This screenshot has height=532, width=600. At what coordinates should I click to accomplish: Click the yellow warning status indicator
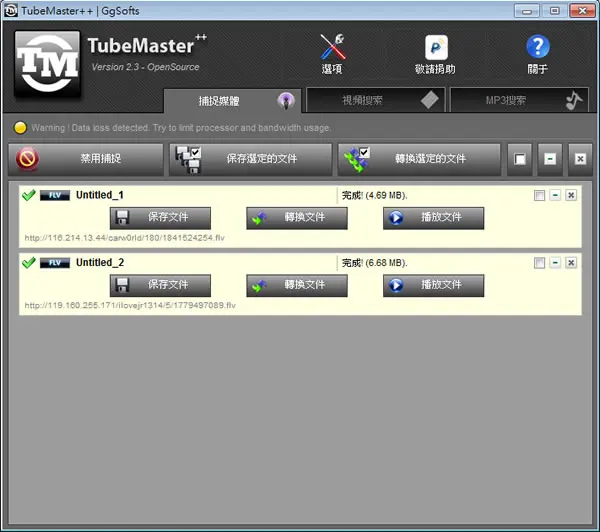(x=20, y=128)
